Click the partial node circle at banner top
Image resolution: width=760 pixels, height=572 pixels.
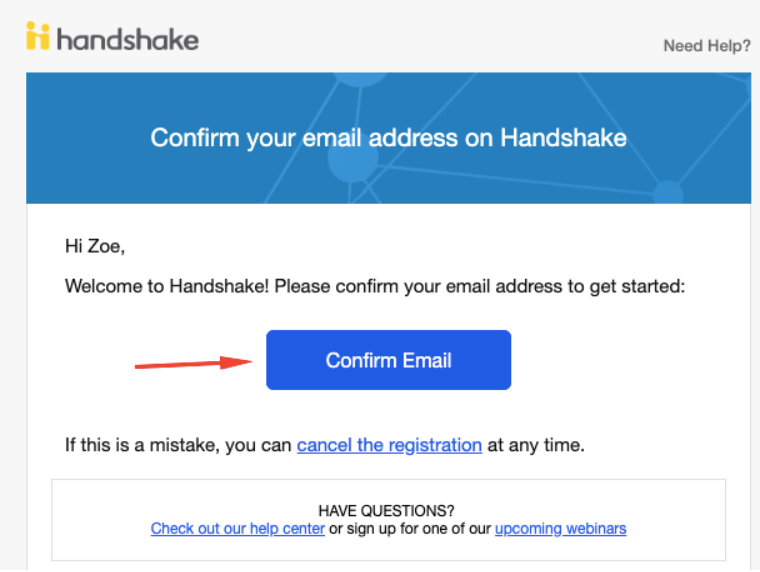360,79
